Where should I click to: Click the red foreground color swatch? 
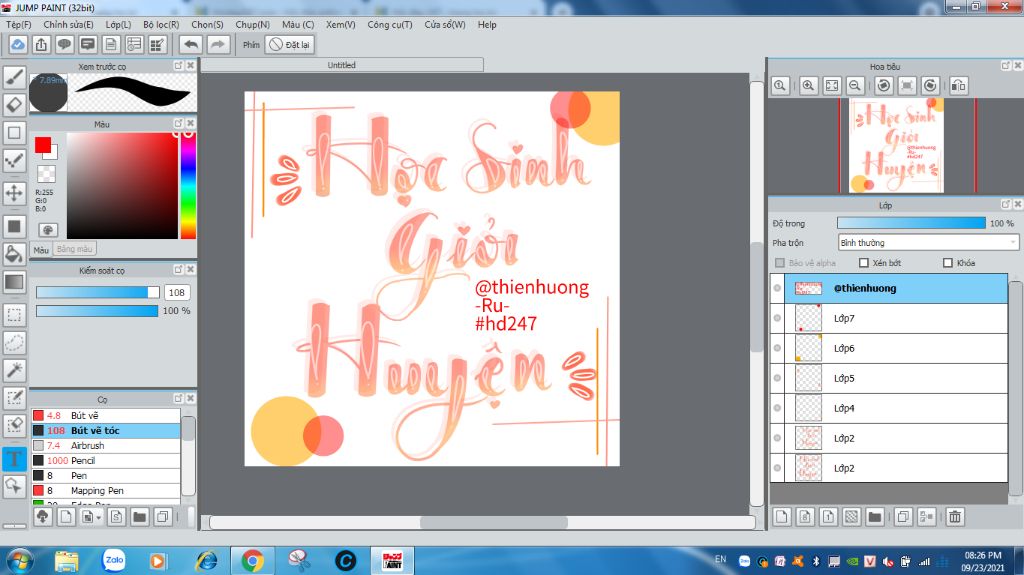[x=42, y=144]
